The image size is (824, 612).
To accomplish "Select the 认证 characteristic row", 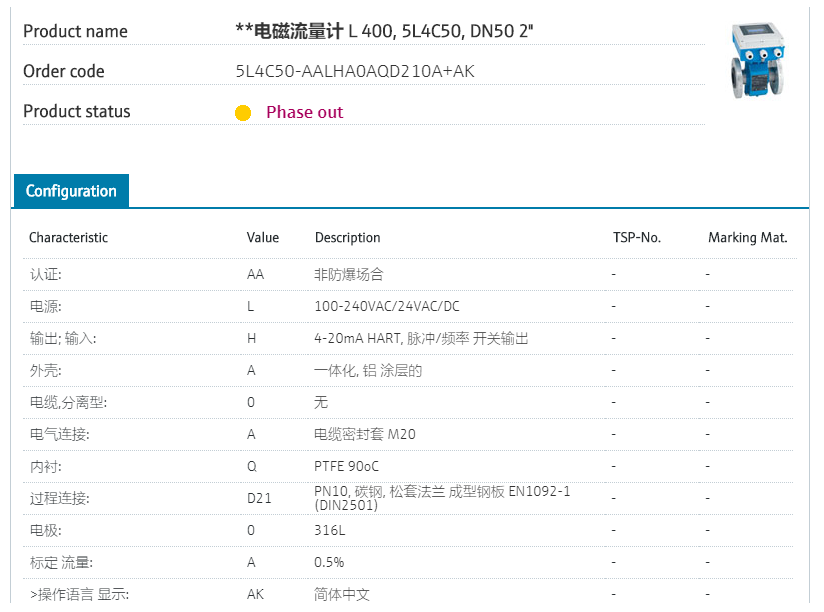I will [x=46, y=274].
